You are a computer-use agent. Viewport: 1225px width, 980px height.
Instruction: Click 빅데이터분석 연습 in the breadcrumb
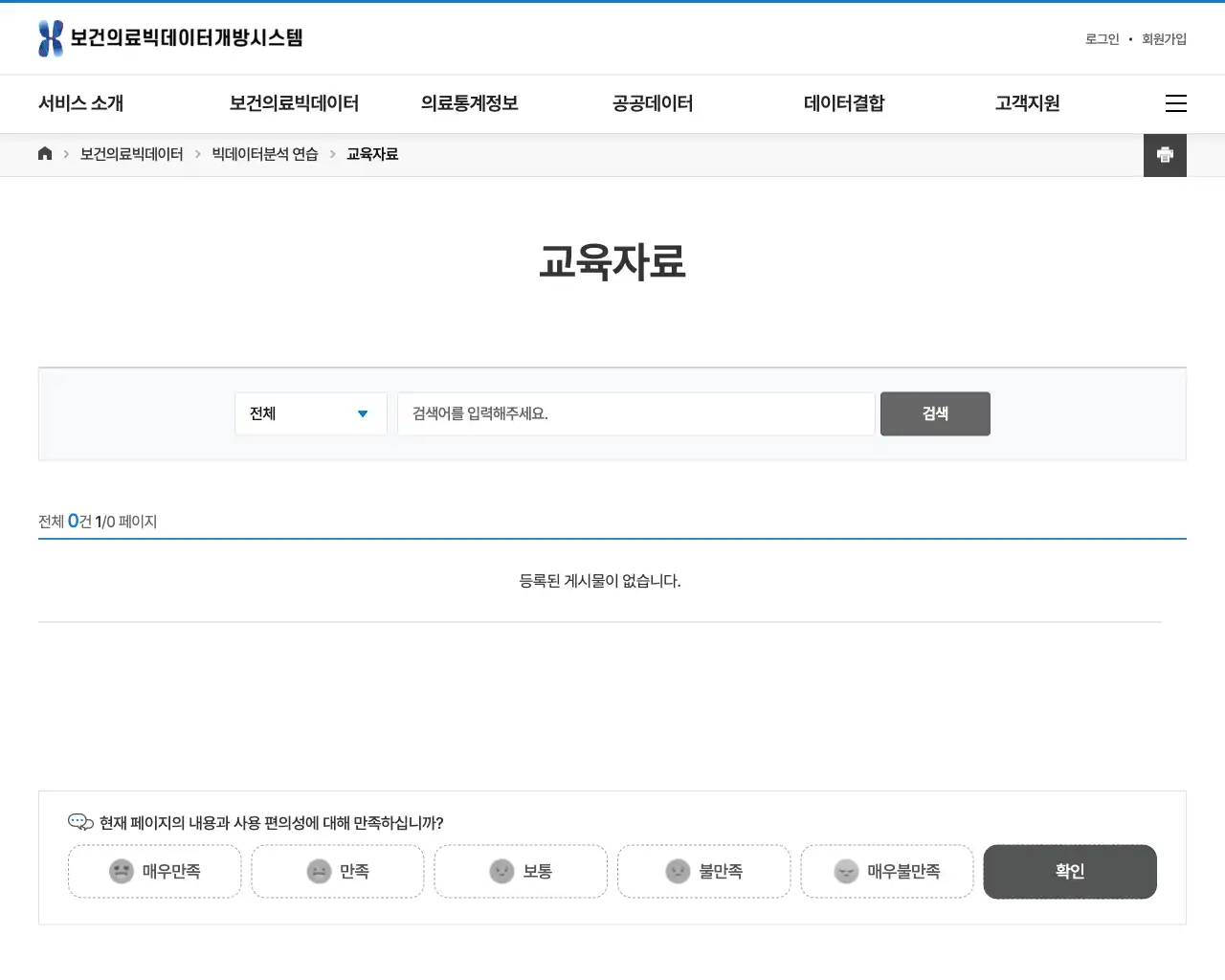[x=265, y=154]
